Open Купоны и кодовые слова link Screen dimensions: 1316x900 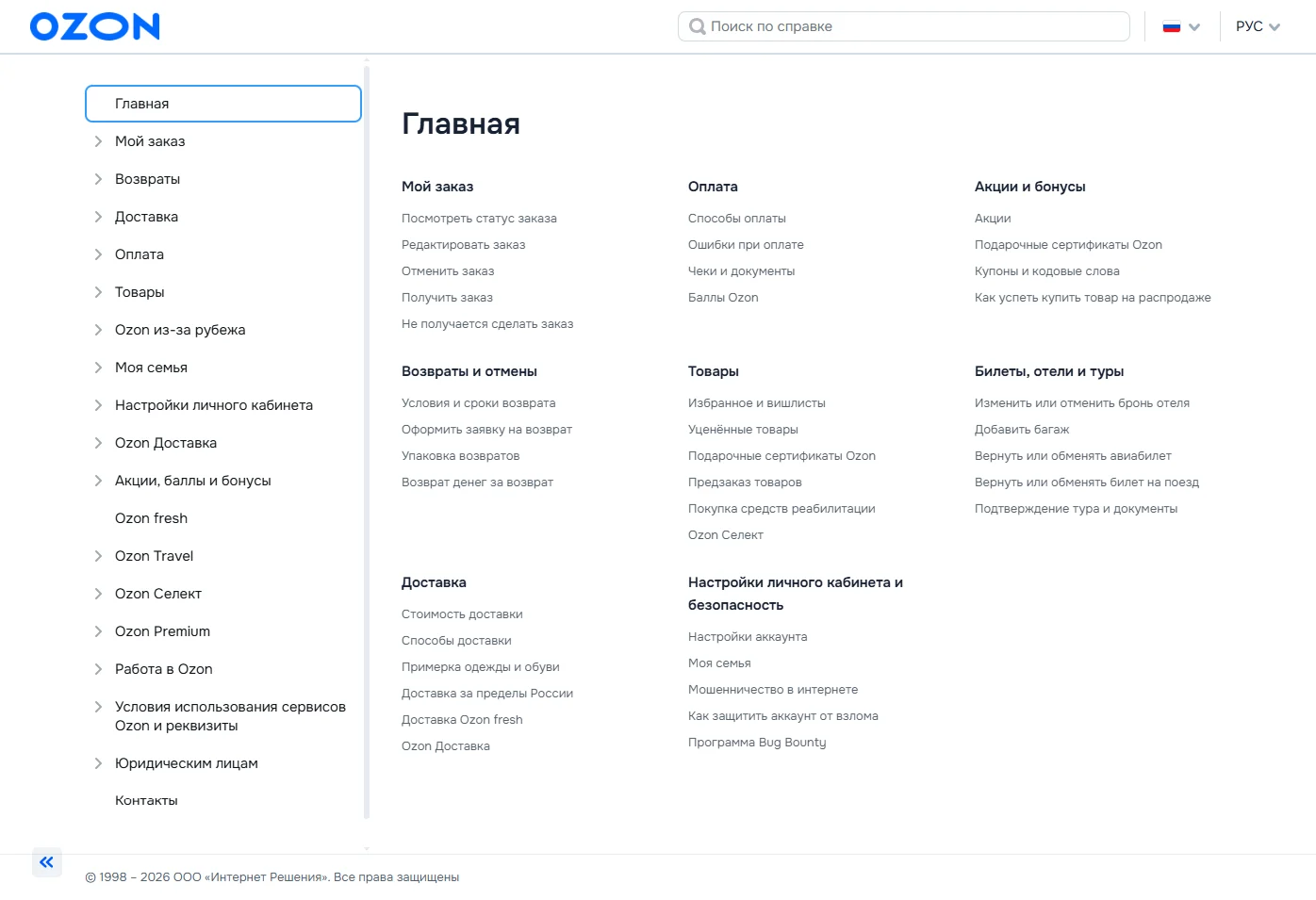1047,271
